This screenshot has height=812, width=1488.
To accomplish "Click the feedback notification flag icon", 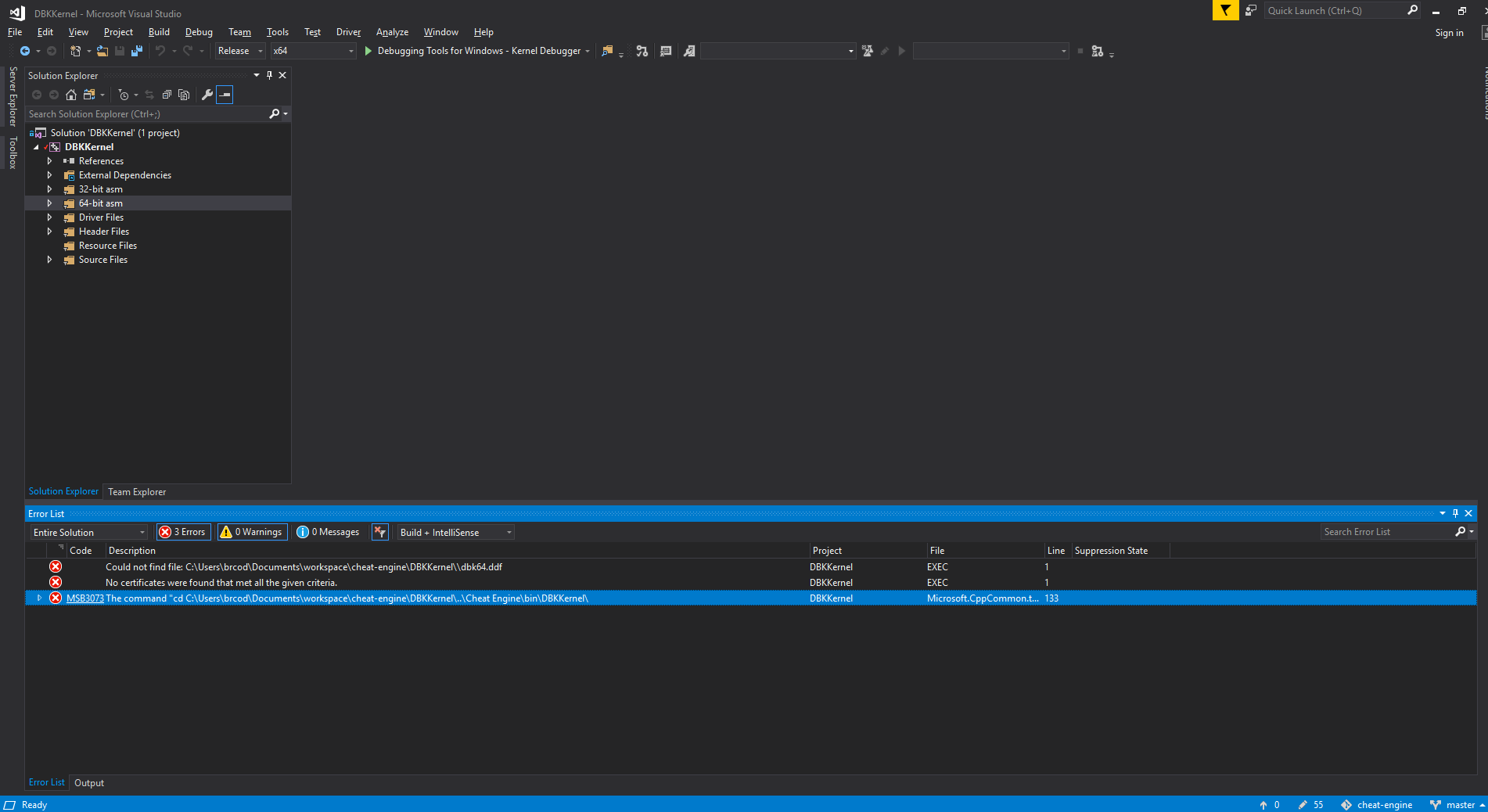I will (1225, 11).
